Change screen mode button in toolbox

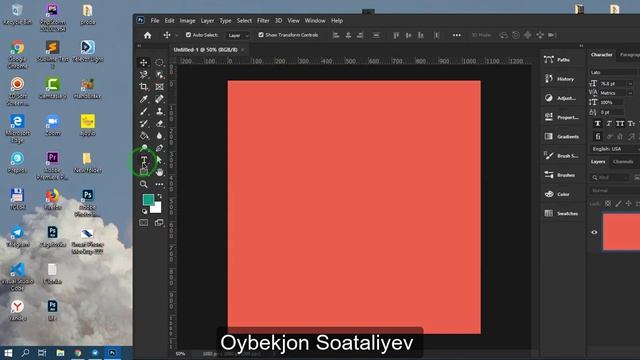(159, 222)
